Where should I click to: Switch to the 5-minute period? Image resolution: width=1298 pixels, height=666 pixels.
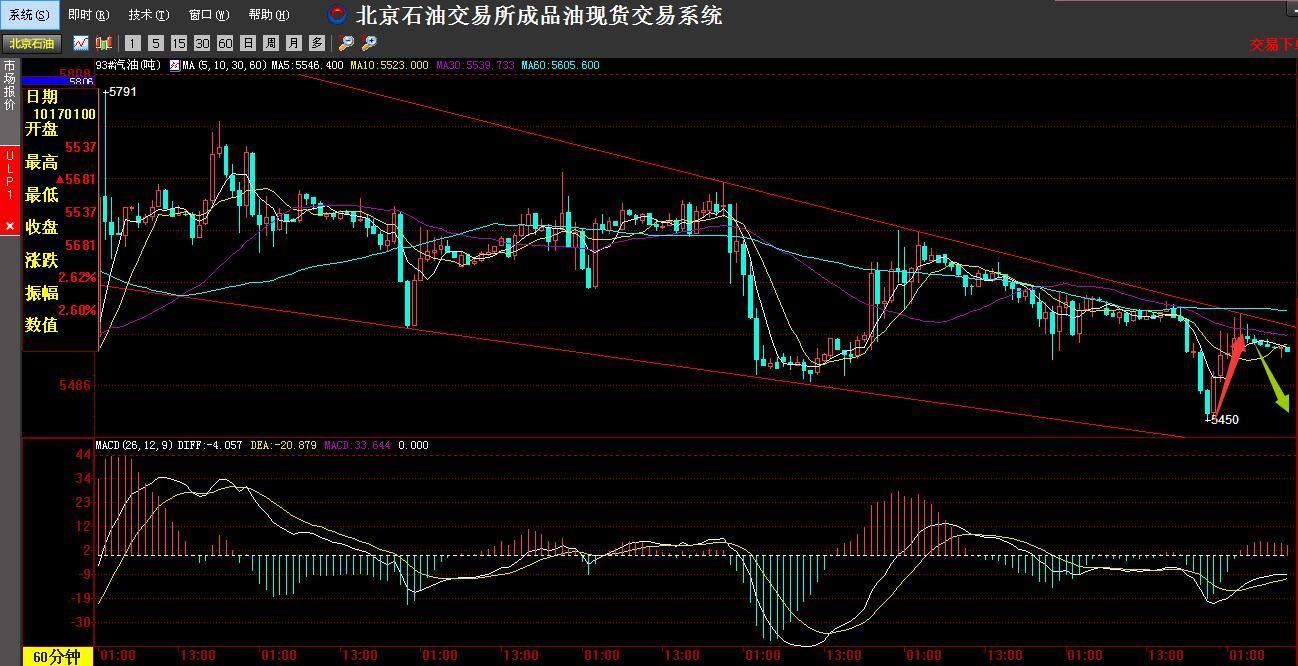[156, 43]
